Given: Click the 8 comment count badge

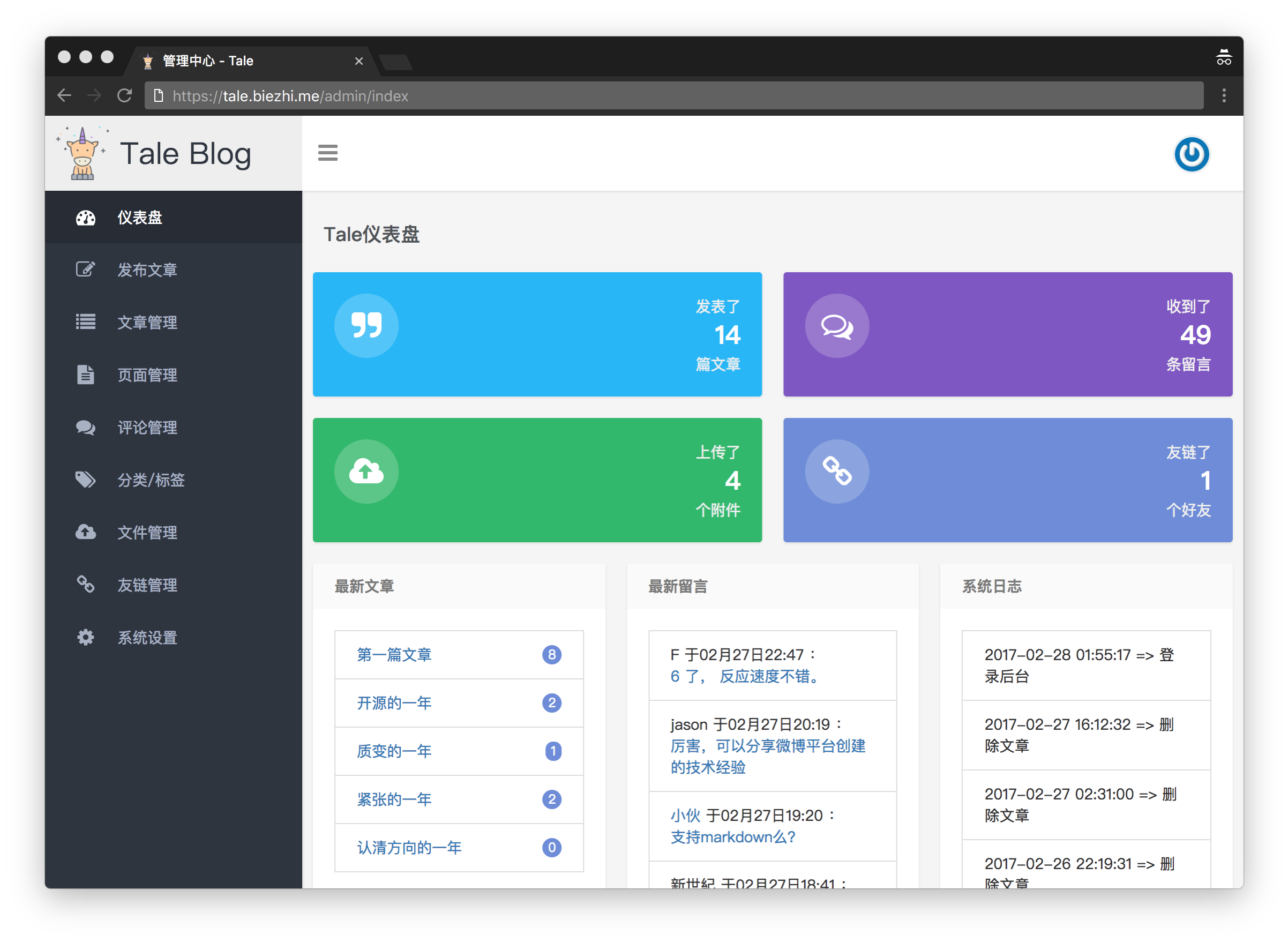Looking at the screenshot, I should [551, 655].
